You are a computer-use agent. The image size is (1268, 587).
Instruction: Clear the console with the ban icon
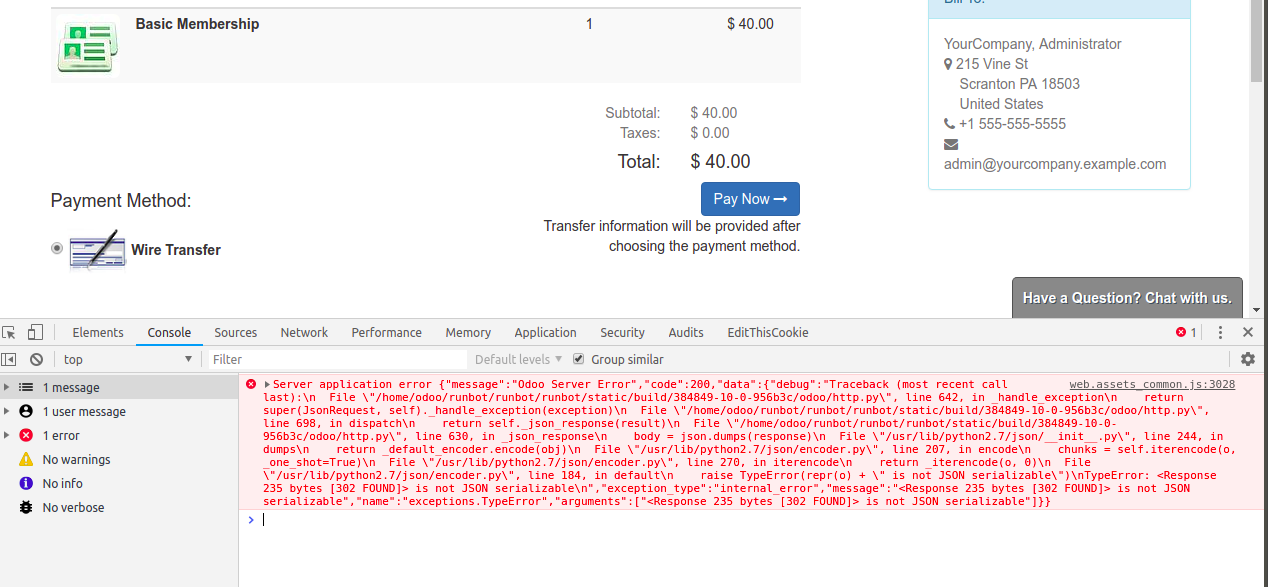[x=36, y=359]
